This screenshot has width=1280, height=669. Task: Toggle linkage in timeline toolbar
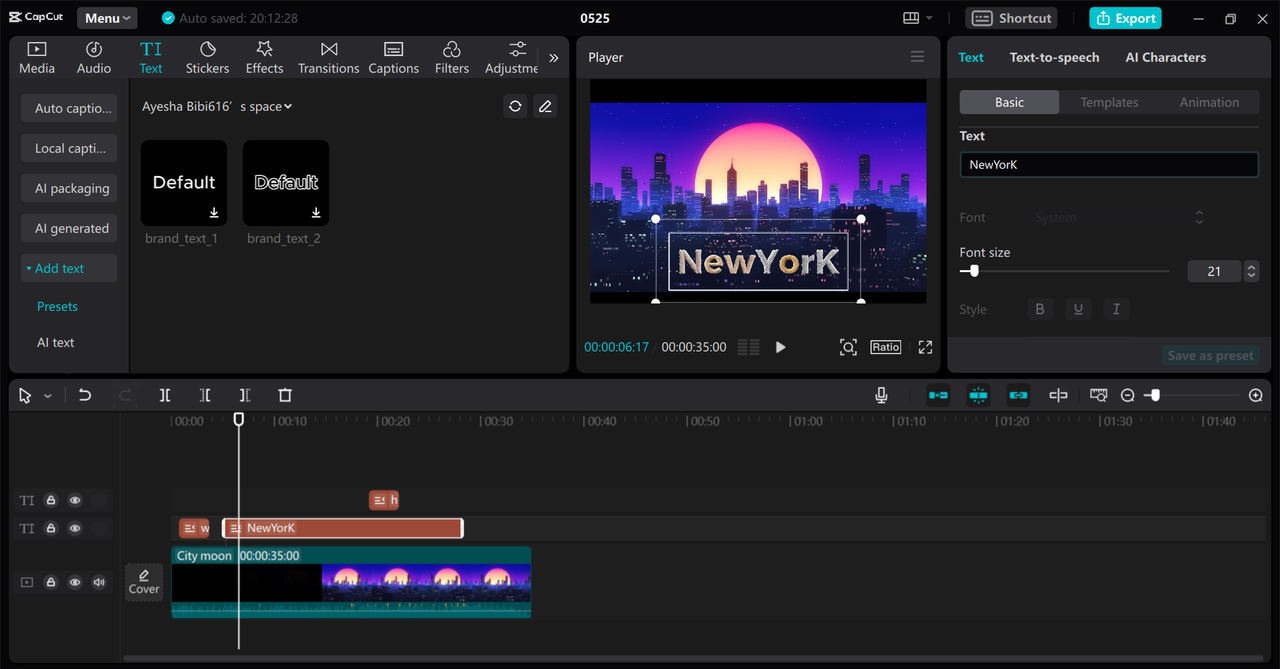1018,395
